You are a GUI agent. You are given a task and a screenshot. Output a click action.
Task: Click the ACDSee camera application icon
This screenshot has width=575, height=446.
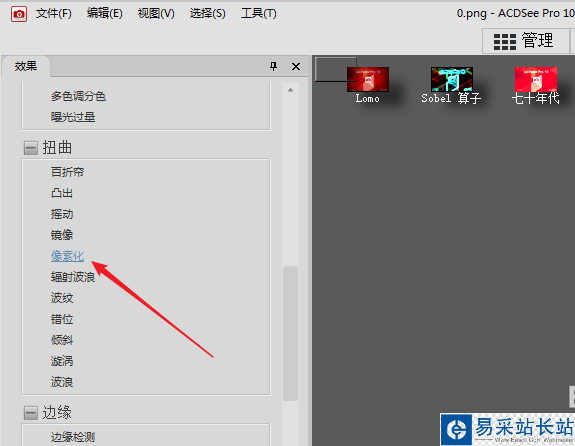pos(19,14)
